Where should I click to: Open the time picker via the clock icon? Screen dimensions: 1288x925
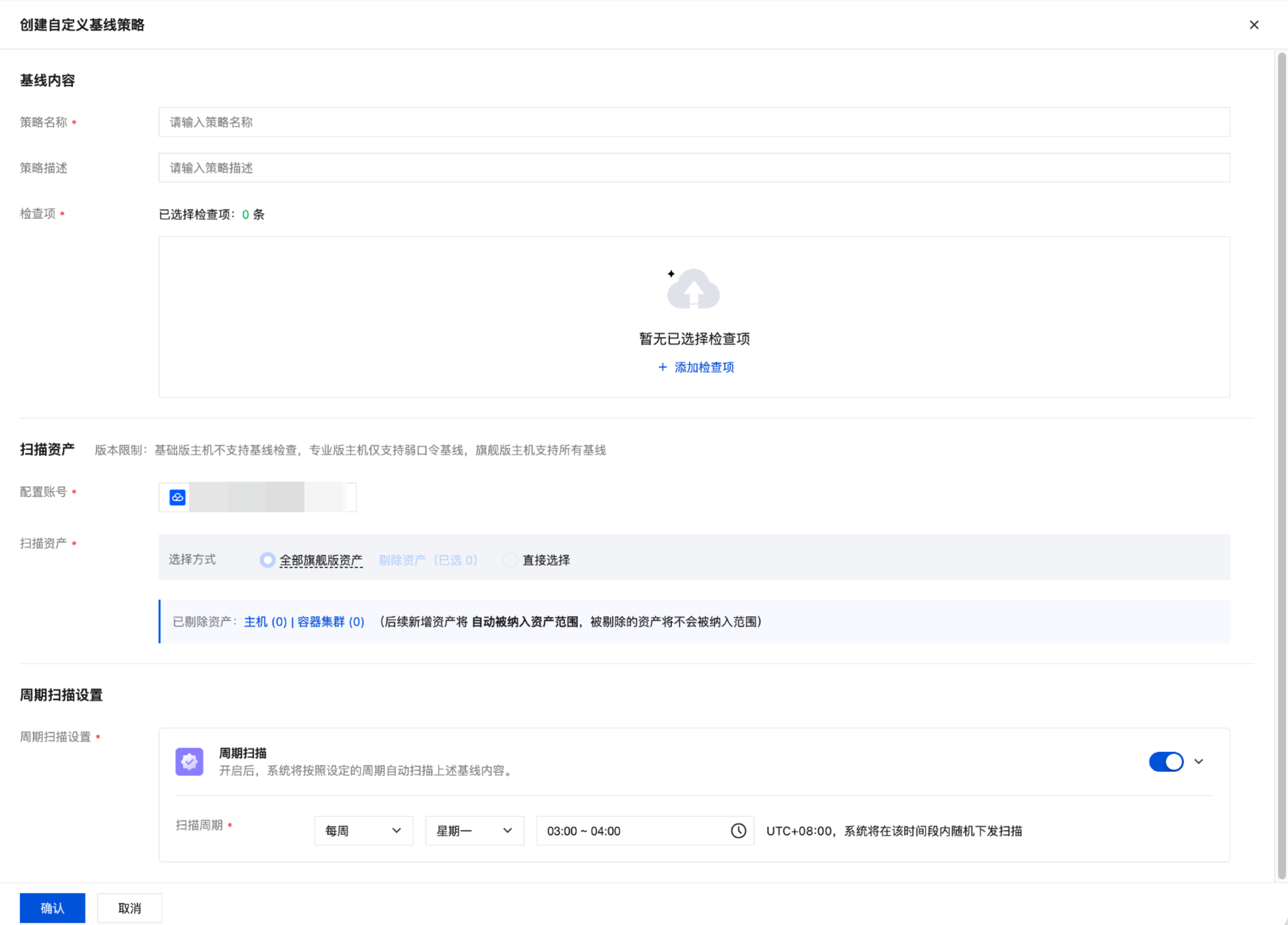(x=738, y=831)
